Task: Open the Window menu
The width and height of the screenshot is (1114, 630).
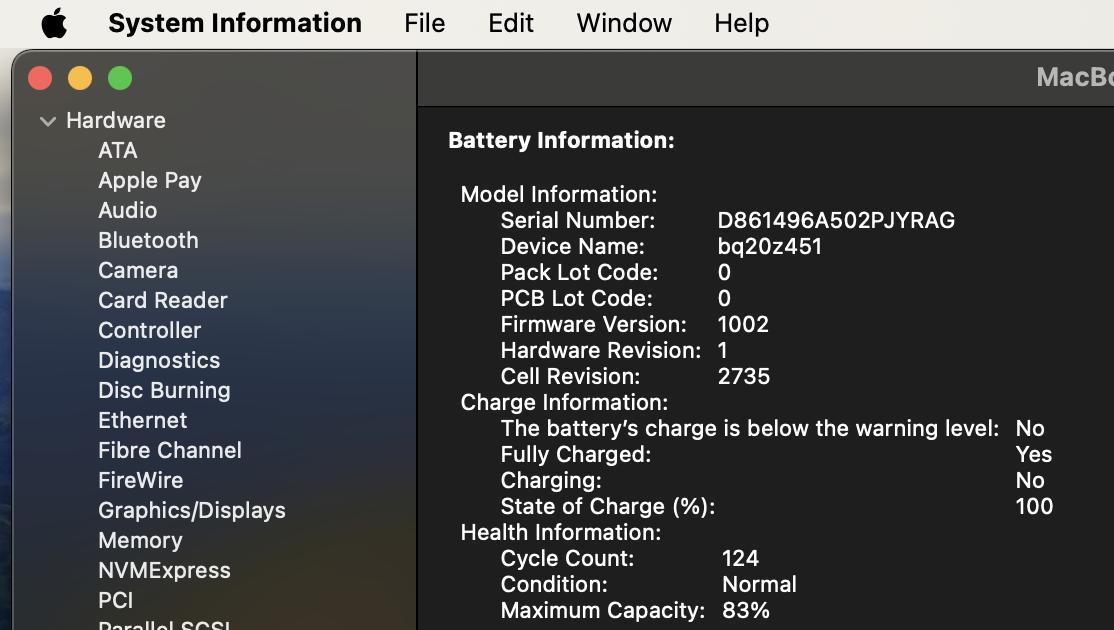Action: tap(624, 23)
